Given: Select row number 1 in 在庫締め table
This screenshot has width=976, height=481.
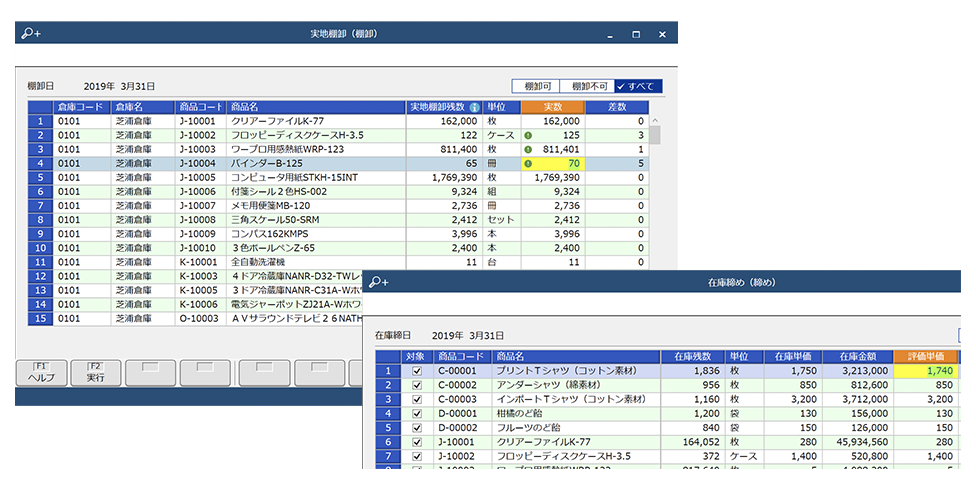Looking at the screenshot, I should [388, 371].
